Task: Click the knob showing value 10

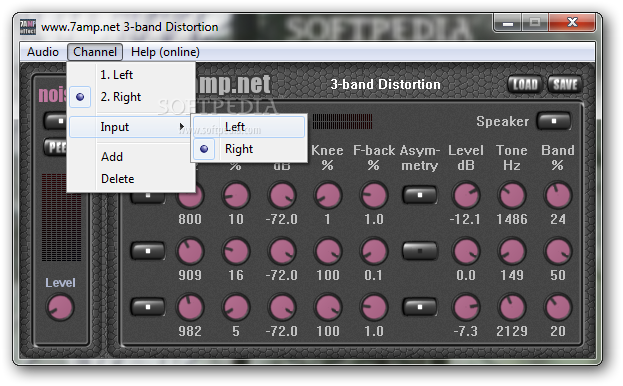Action: (x=236, y=195)
